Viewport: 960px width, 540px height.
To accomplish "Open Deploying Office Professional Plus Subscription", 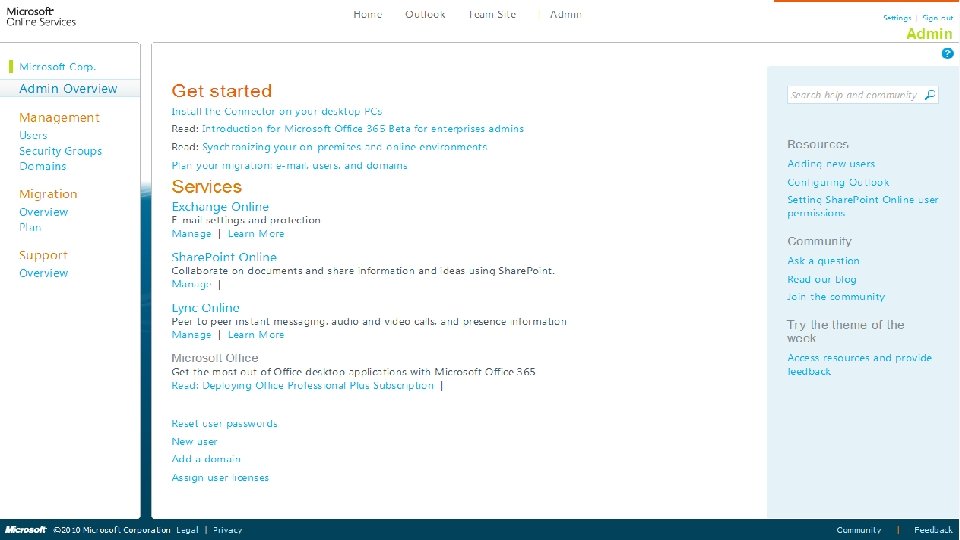I will [x=302, y=386].
